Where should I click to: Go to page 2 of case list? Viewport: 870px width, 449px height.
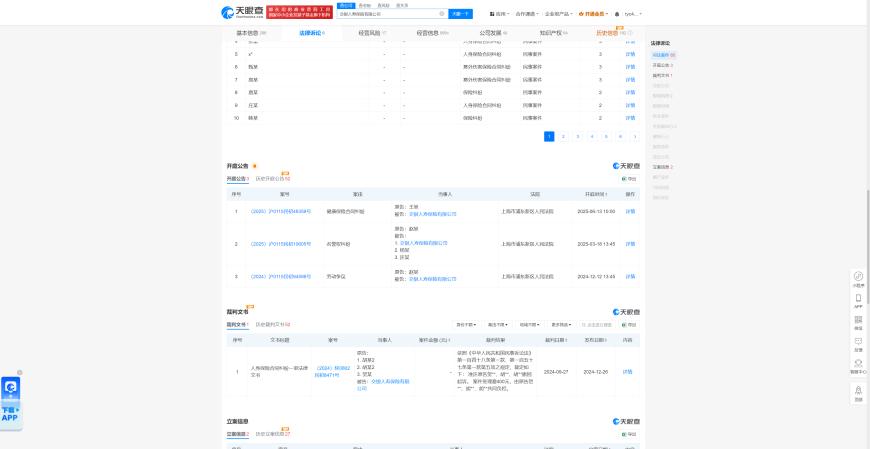[x=563, y=137]
